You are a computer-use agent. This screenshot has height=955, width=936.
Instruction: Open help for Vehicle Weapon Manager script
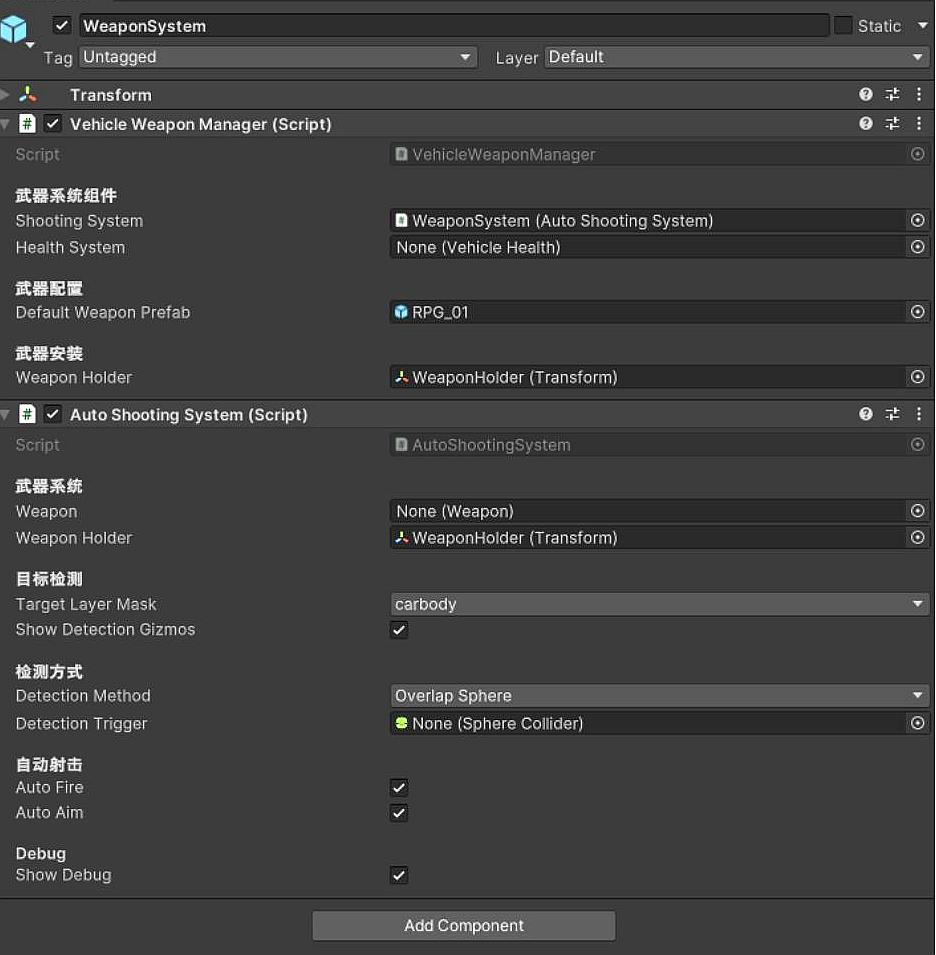coord(866,124)
